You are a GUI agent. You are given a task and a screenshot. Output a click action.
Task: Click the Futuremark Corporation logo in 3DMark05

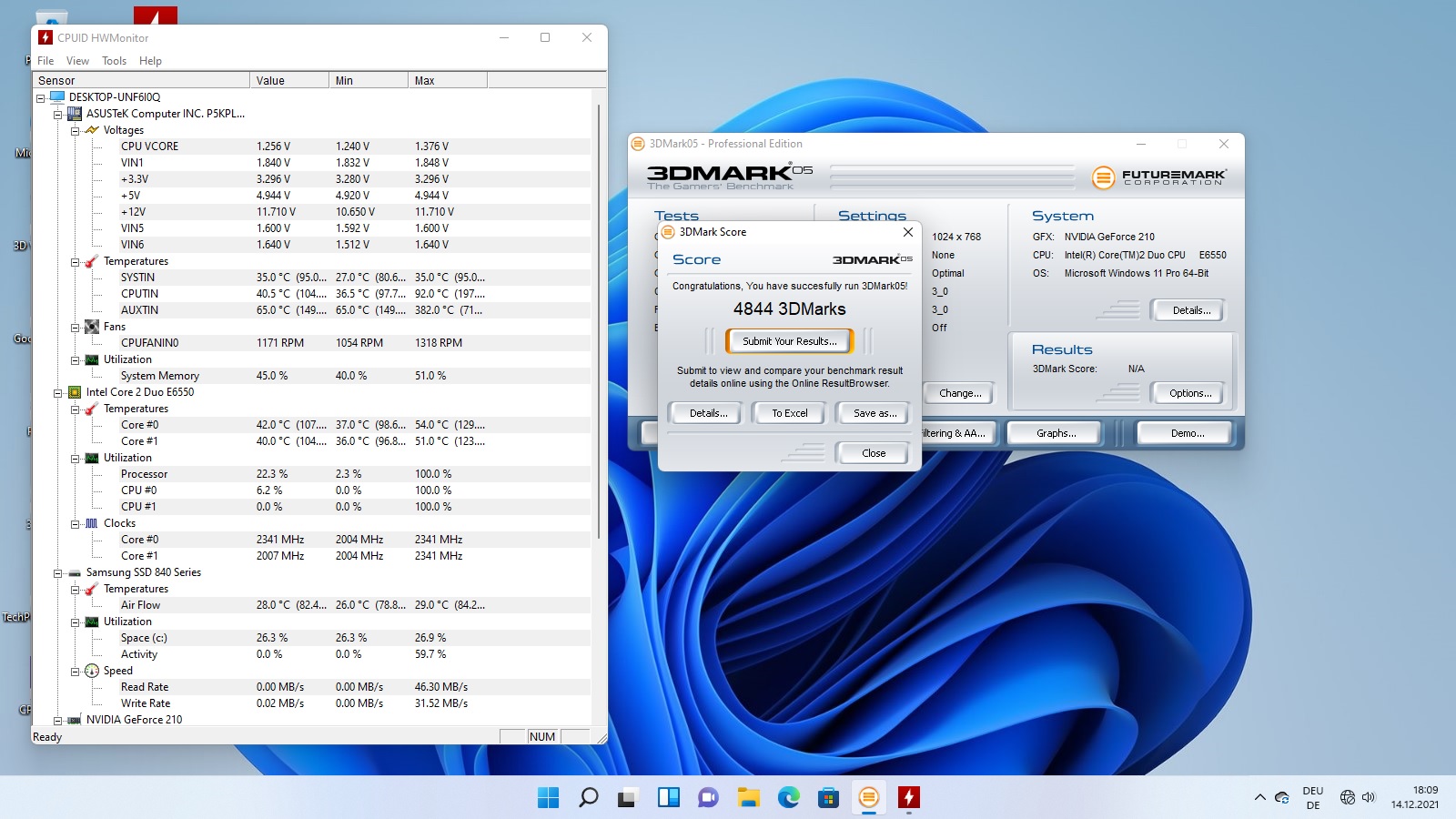[x=1158, y=177]
